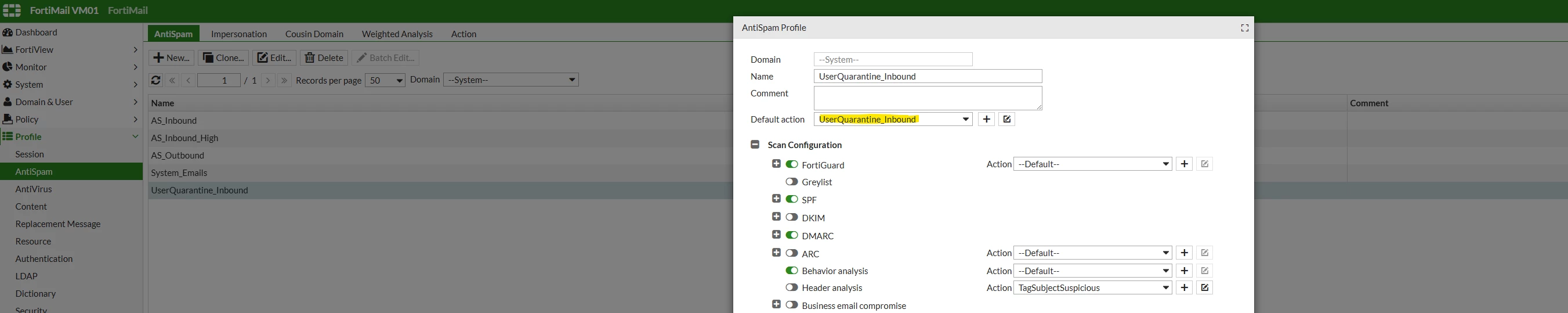Switch to the Action tab
1568x313 pixels.
(463, 34)
